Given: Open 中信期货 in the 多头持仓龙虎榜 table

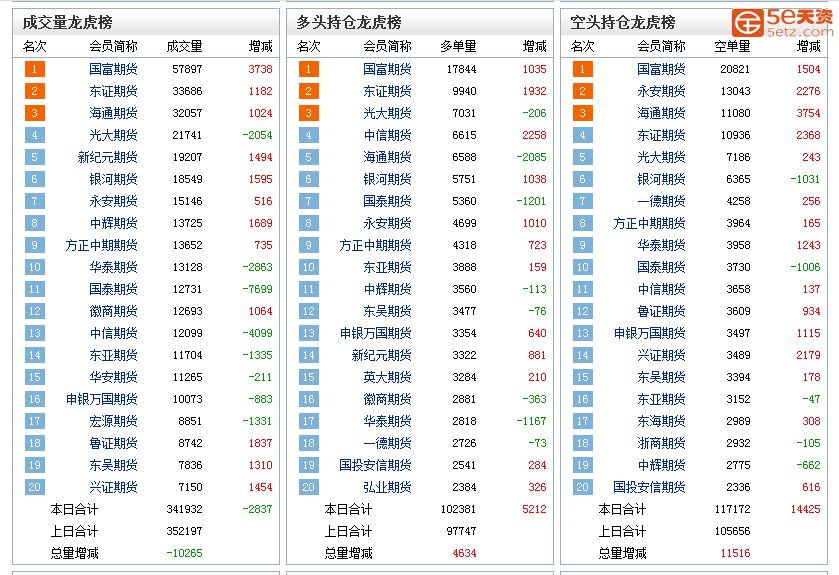Looking at the screenshot, I should [387, 135].
